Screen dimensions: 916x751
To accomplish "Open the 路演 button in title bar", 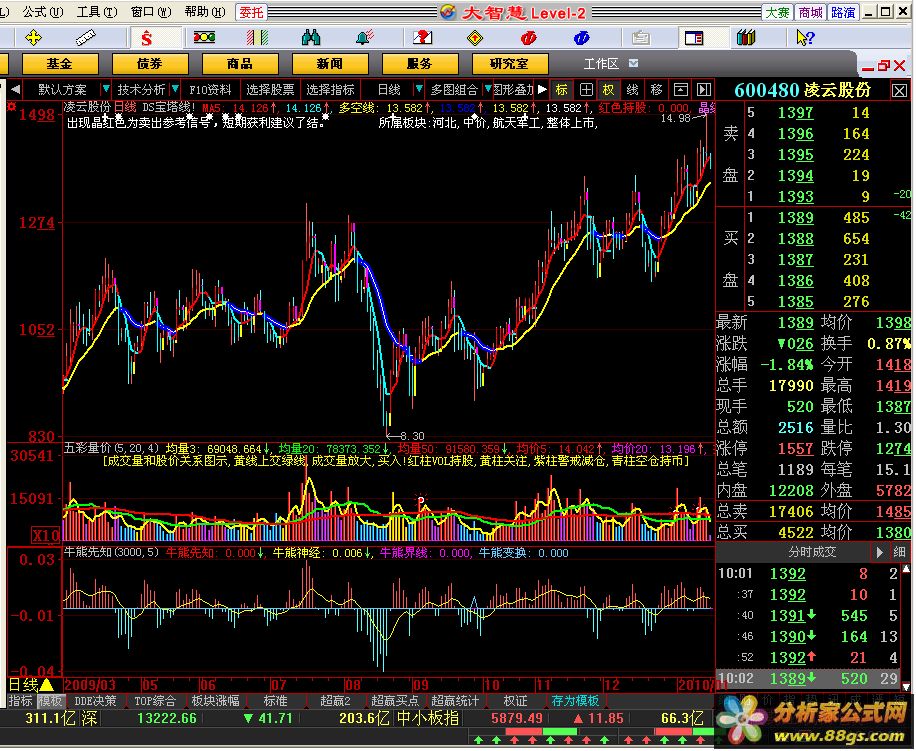I will [843, 12].
